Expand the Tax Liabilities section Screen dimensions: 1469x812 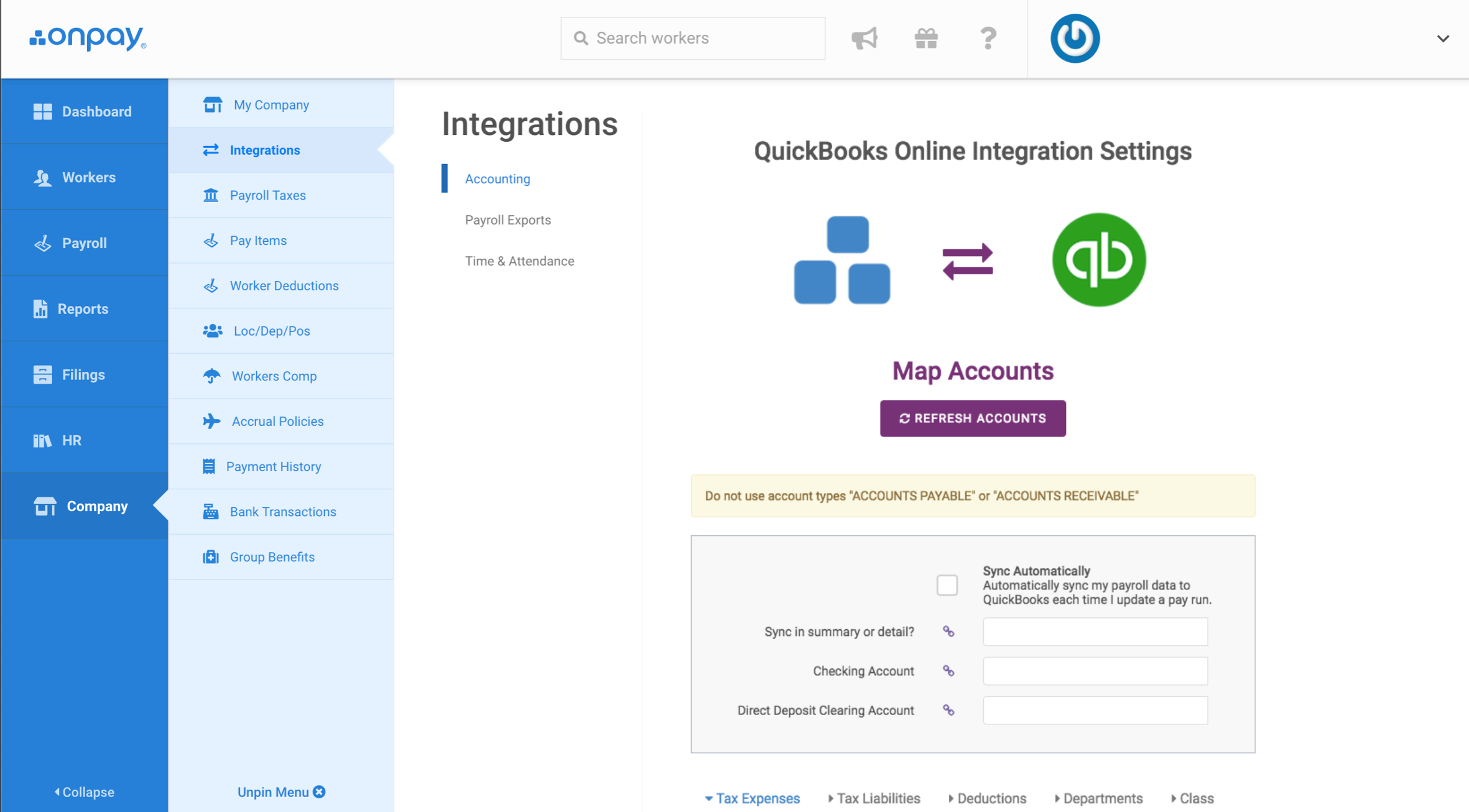click(874, 799)
